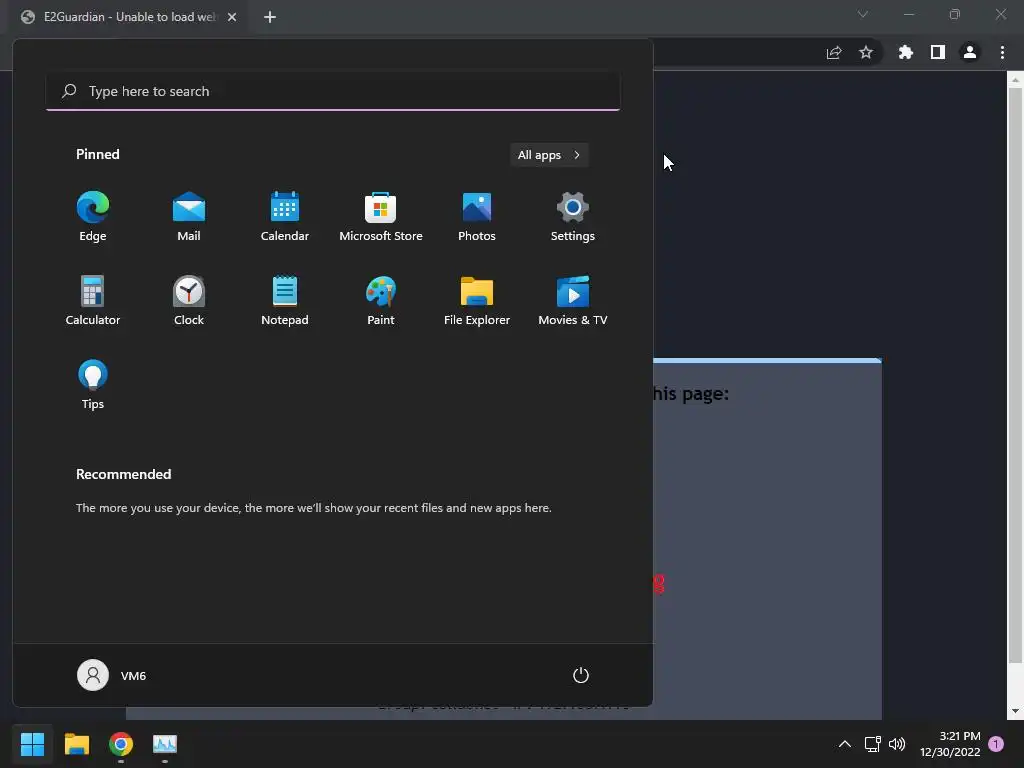Click the power button in Start menu

[581, 675]
